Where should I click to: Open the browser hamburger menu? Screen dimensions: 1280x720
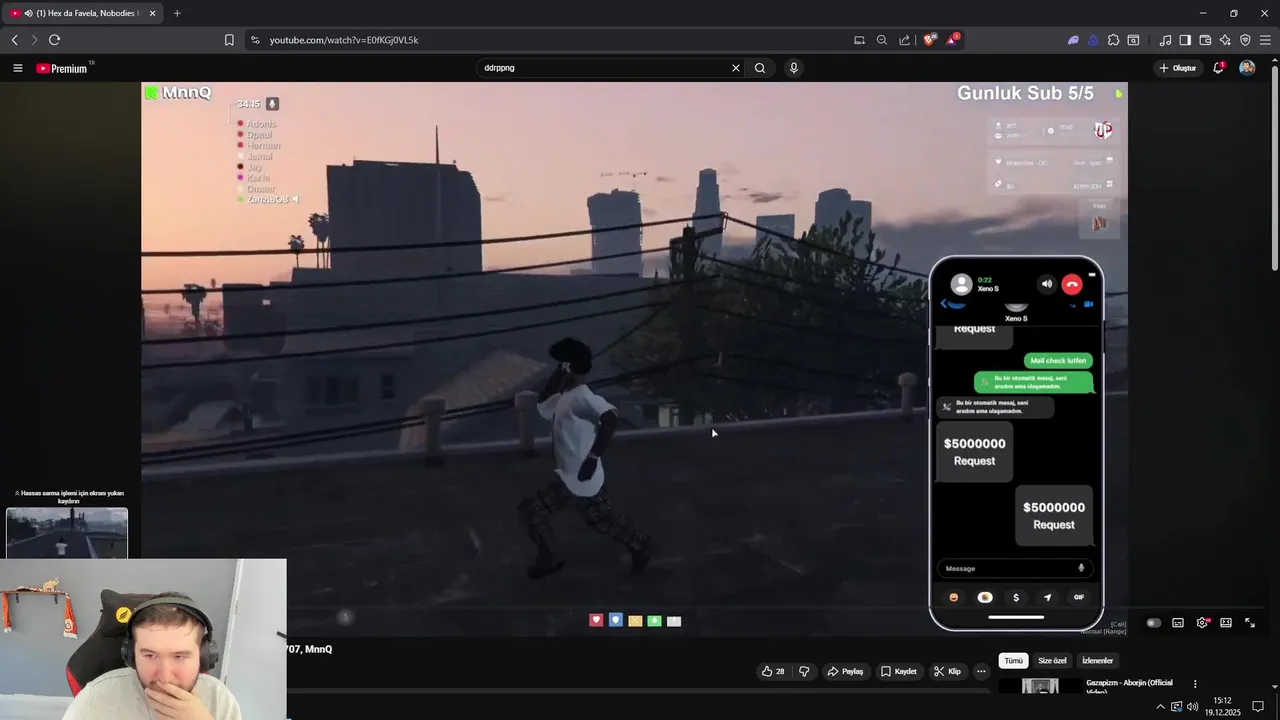1265,40
